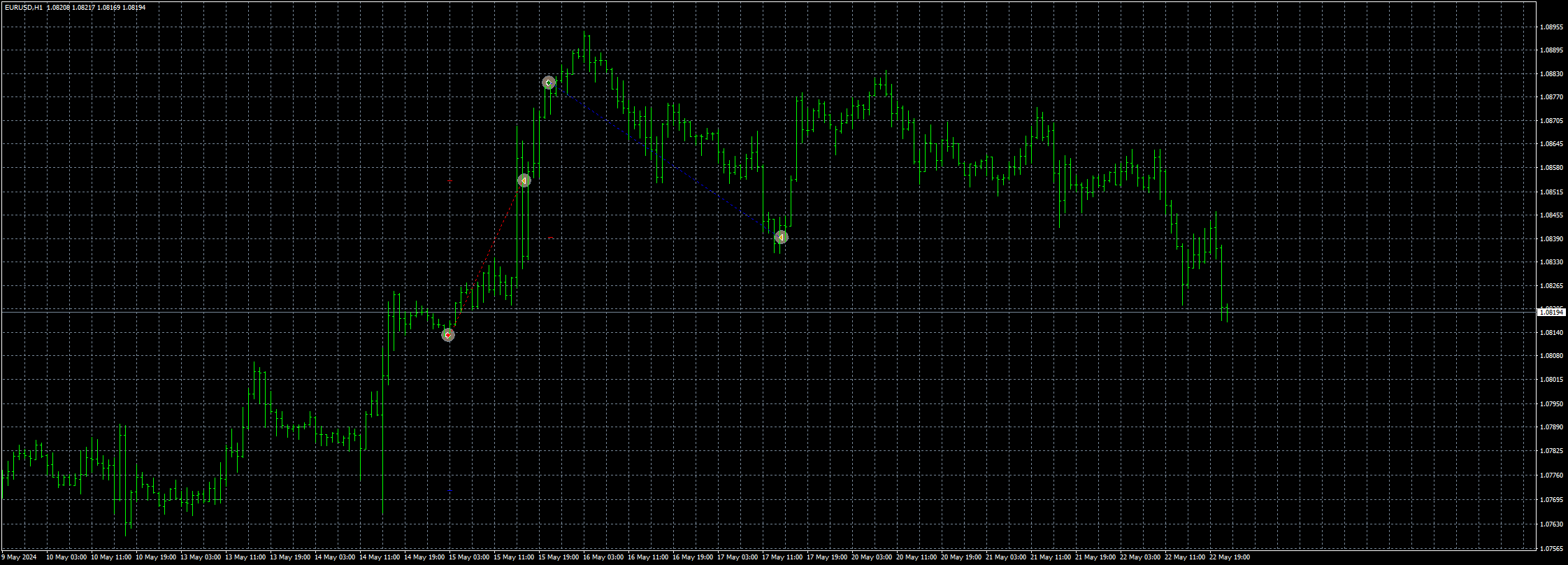Click the 15 May 11:00 time label
This screenshot has height=565, width=1568.
point(514,557)
